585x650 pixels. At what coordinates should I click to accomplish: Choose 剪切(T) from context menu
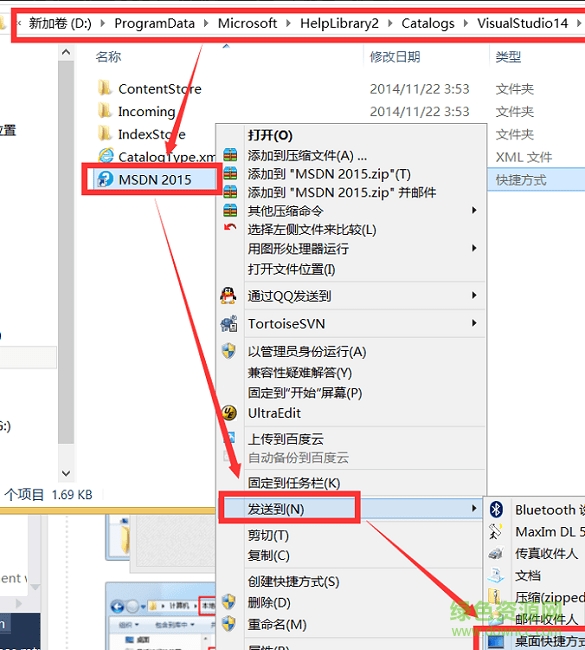coord(268,535)
